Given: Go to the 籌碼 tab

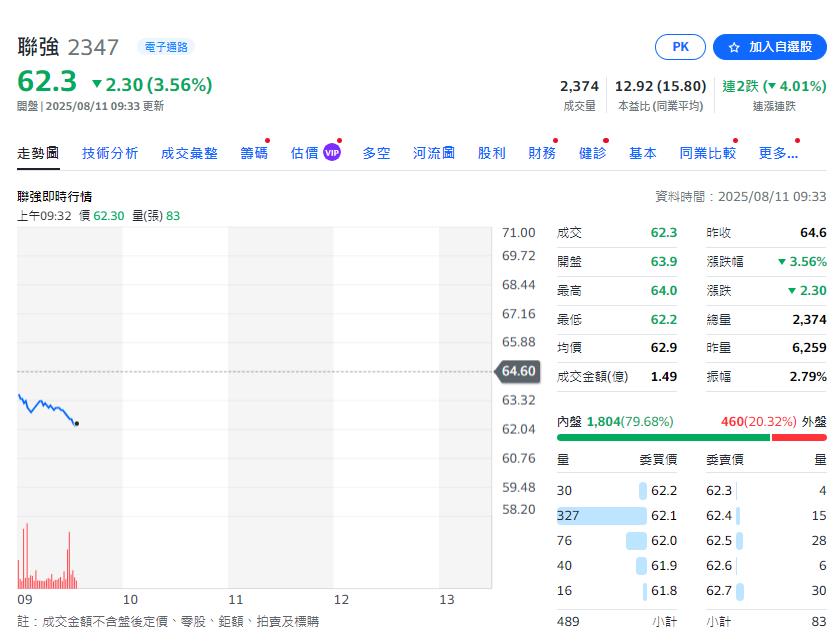Looking at the screenshot, I should point(254,153).
